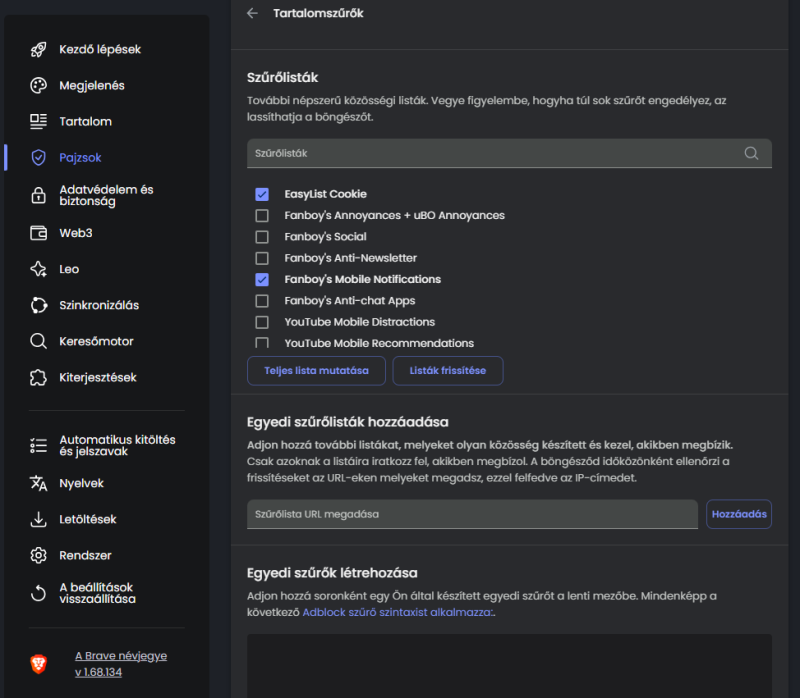Image resolution: width=800 pixels, height=698 pixels.
Task: Click the search icon in Szűrőlisták field
Action: [x=751, y=153]
